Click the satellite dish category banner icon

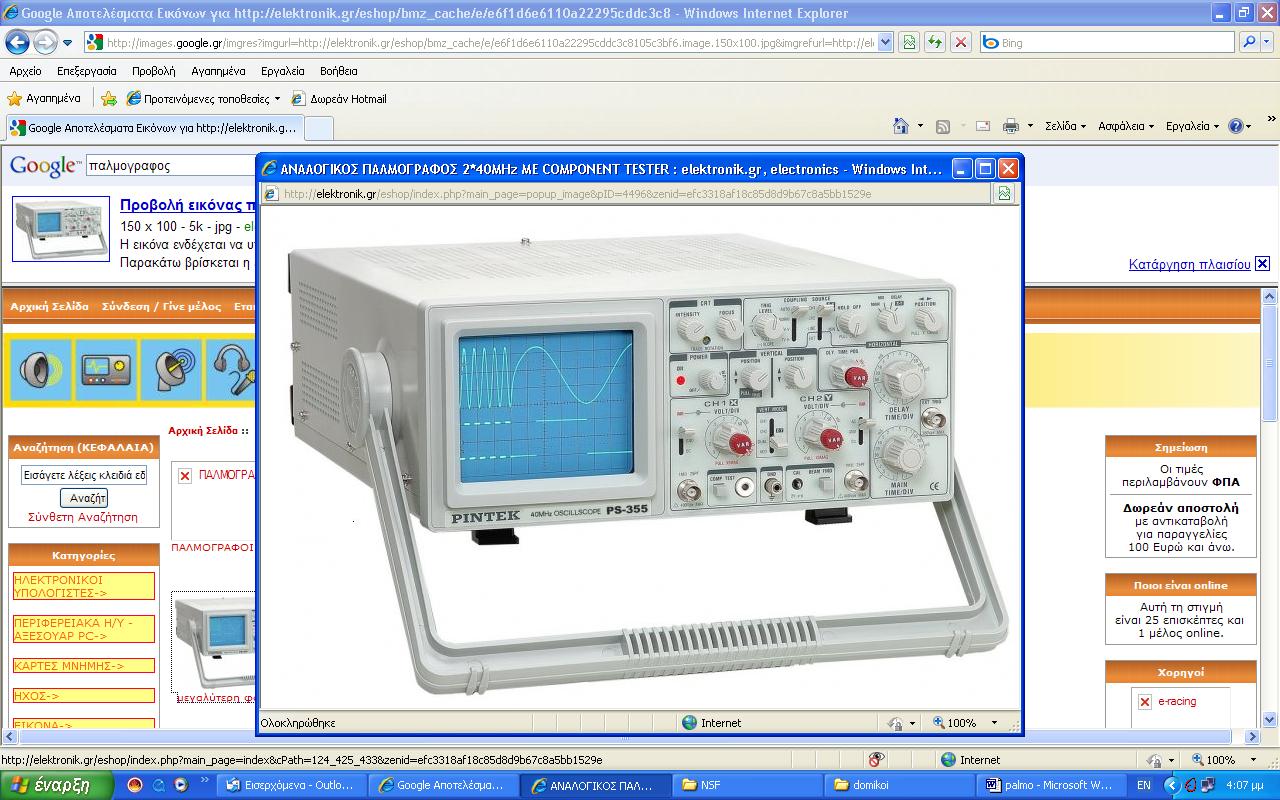pyautogui.click(x=171, y=370)
